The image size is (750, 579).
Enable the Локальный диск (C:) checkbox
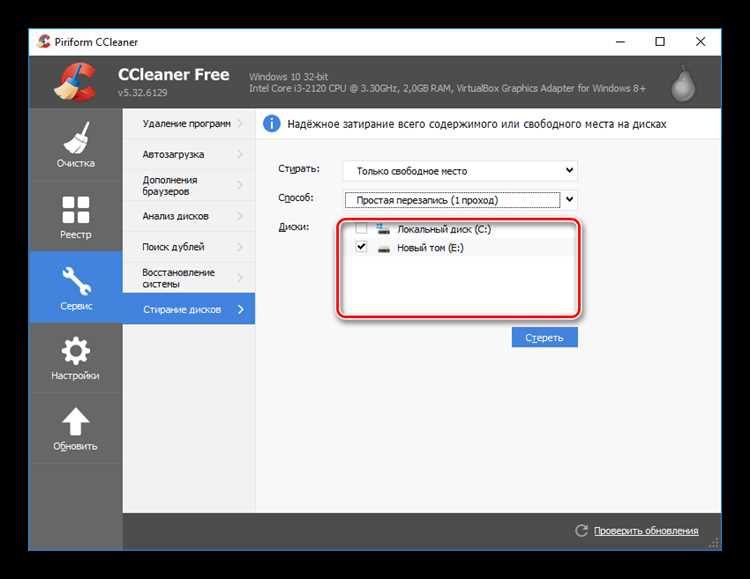tap(361, 229)
